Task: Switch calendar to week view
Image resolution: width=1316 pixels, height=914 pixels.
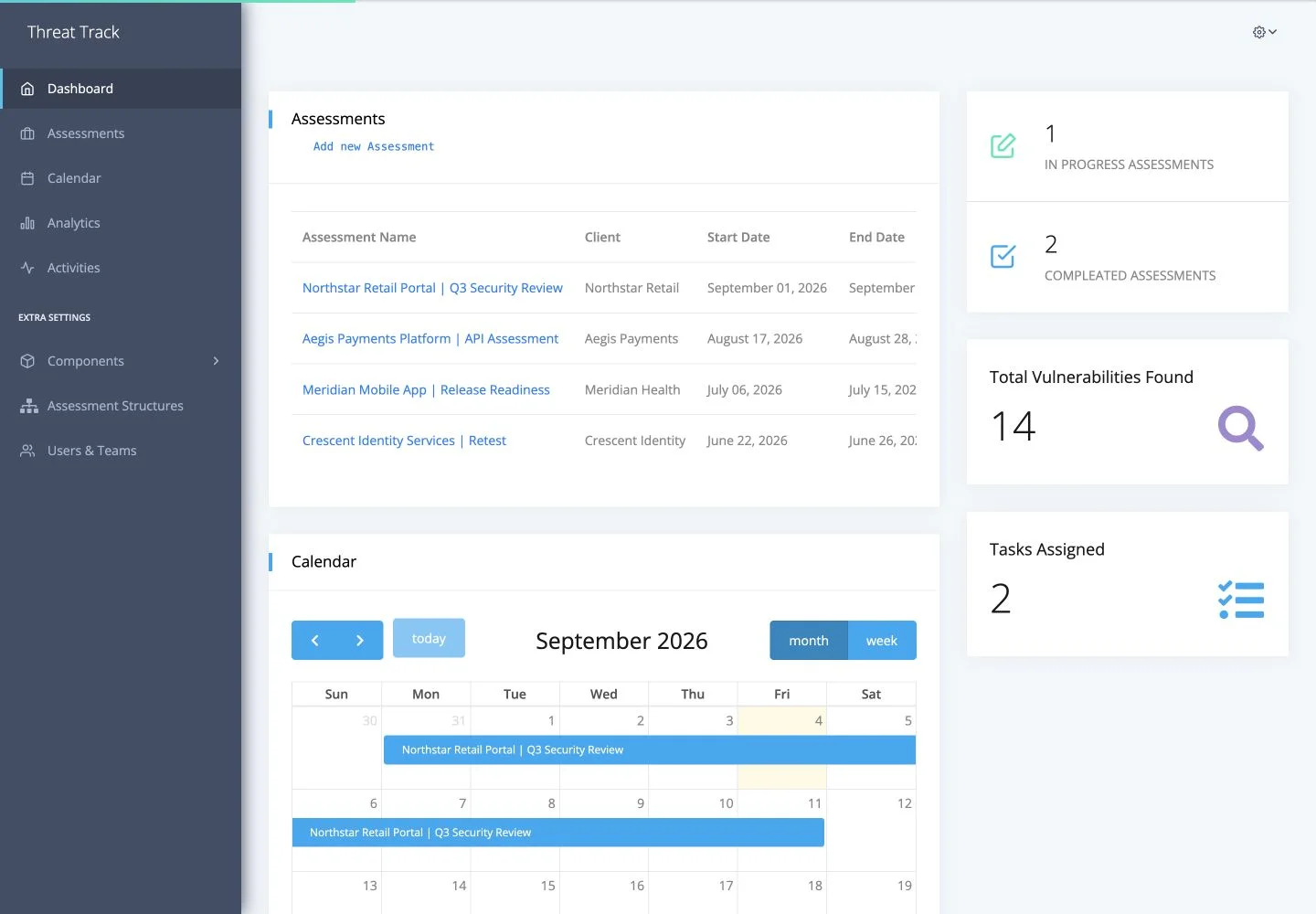Action: click(x=882, y=641)
